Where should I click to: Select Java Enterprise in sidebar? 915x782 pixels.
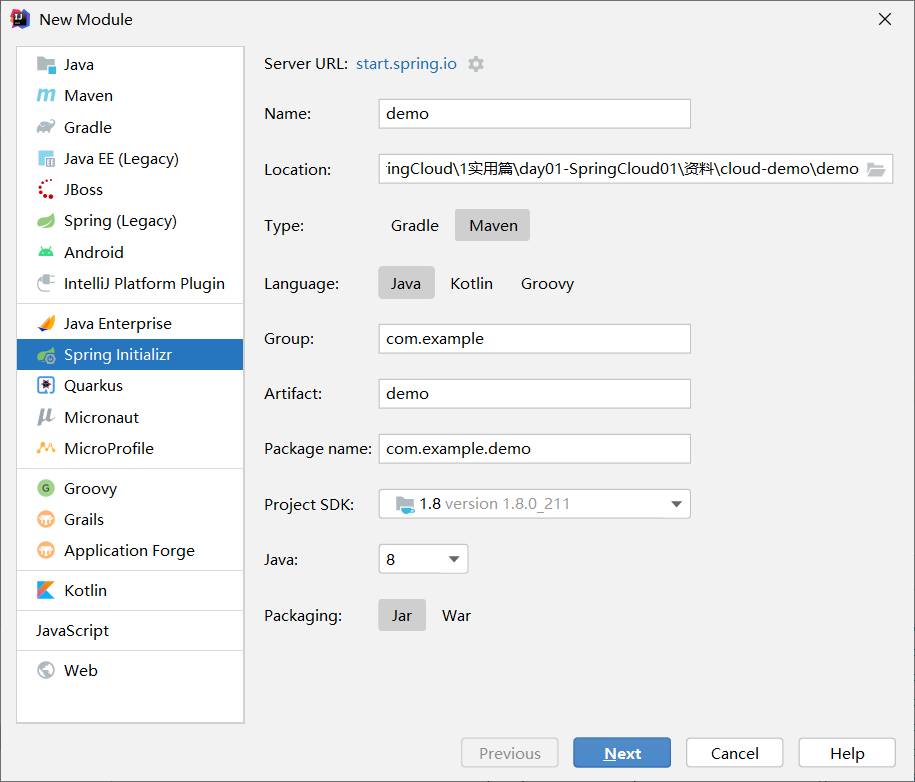coord(130,323)
